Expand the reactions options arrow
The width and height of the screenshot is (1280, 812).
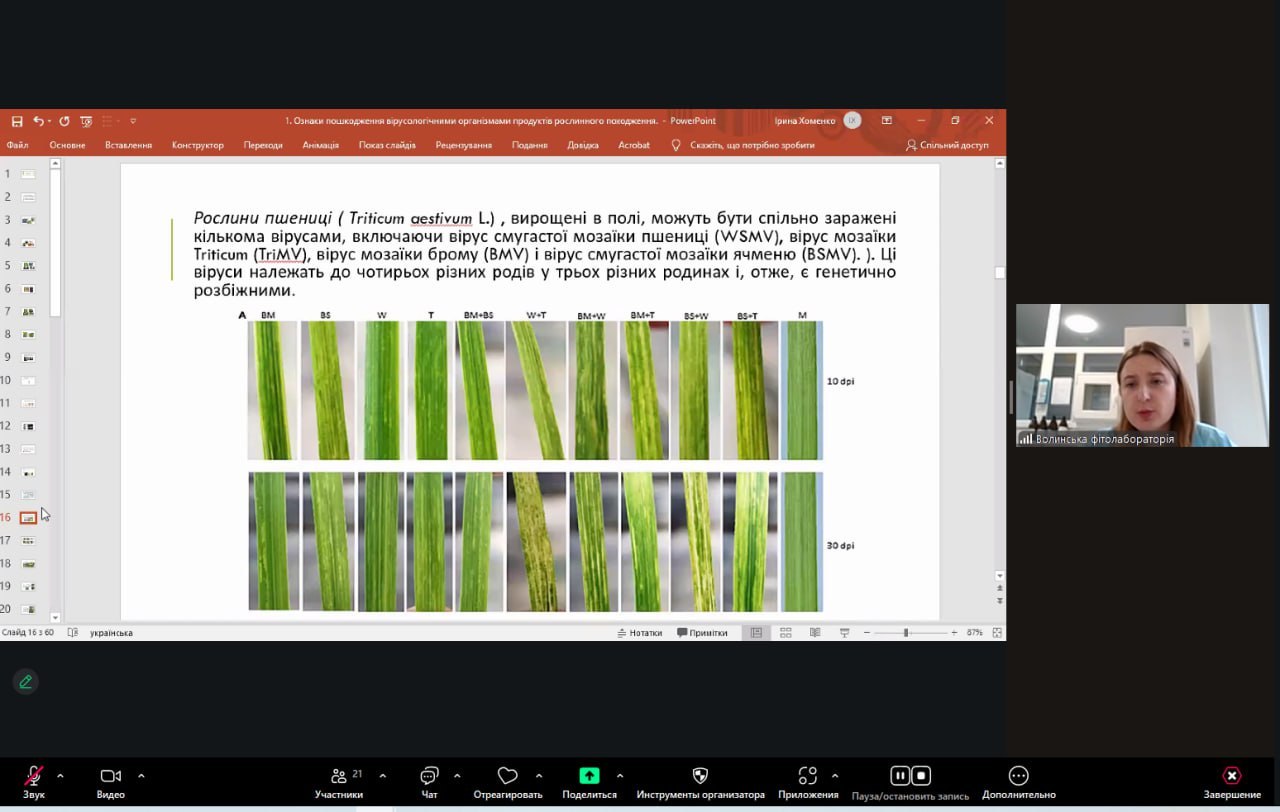coord(539,776)
